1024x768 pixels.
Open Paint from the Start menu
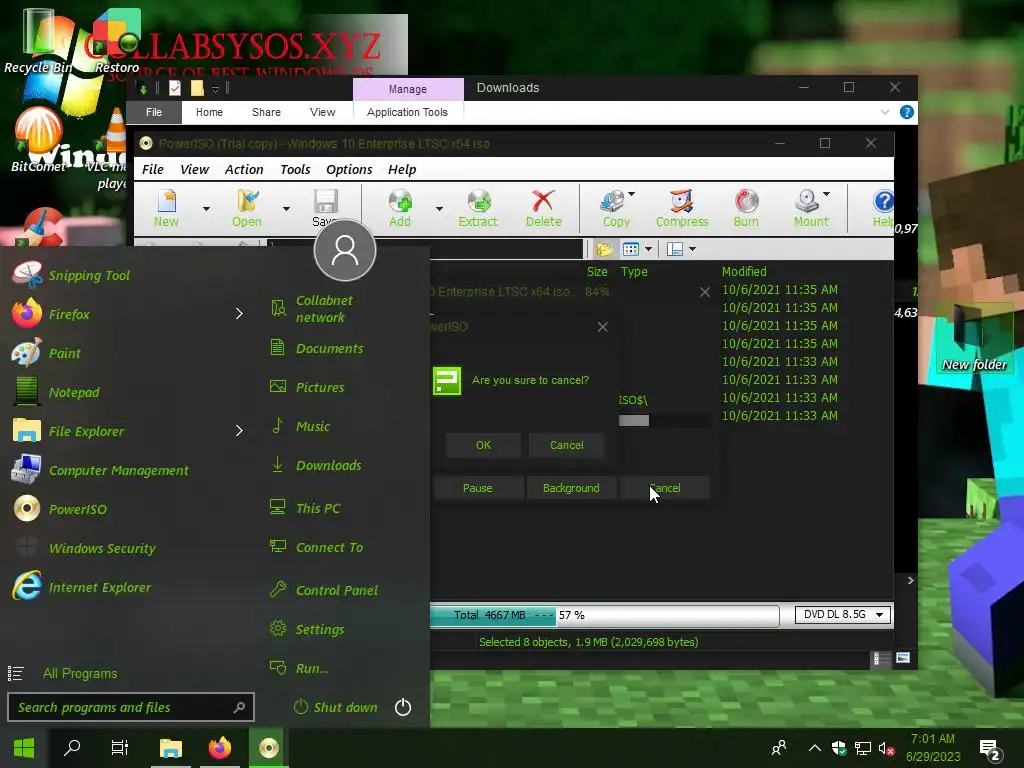pyautogui.click(x=65, y=353)
